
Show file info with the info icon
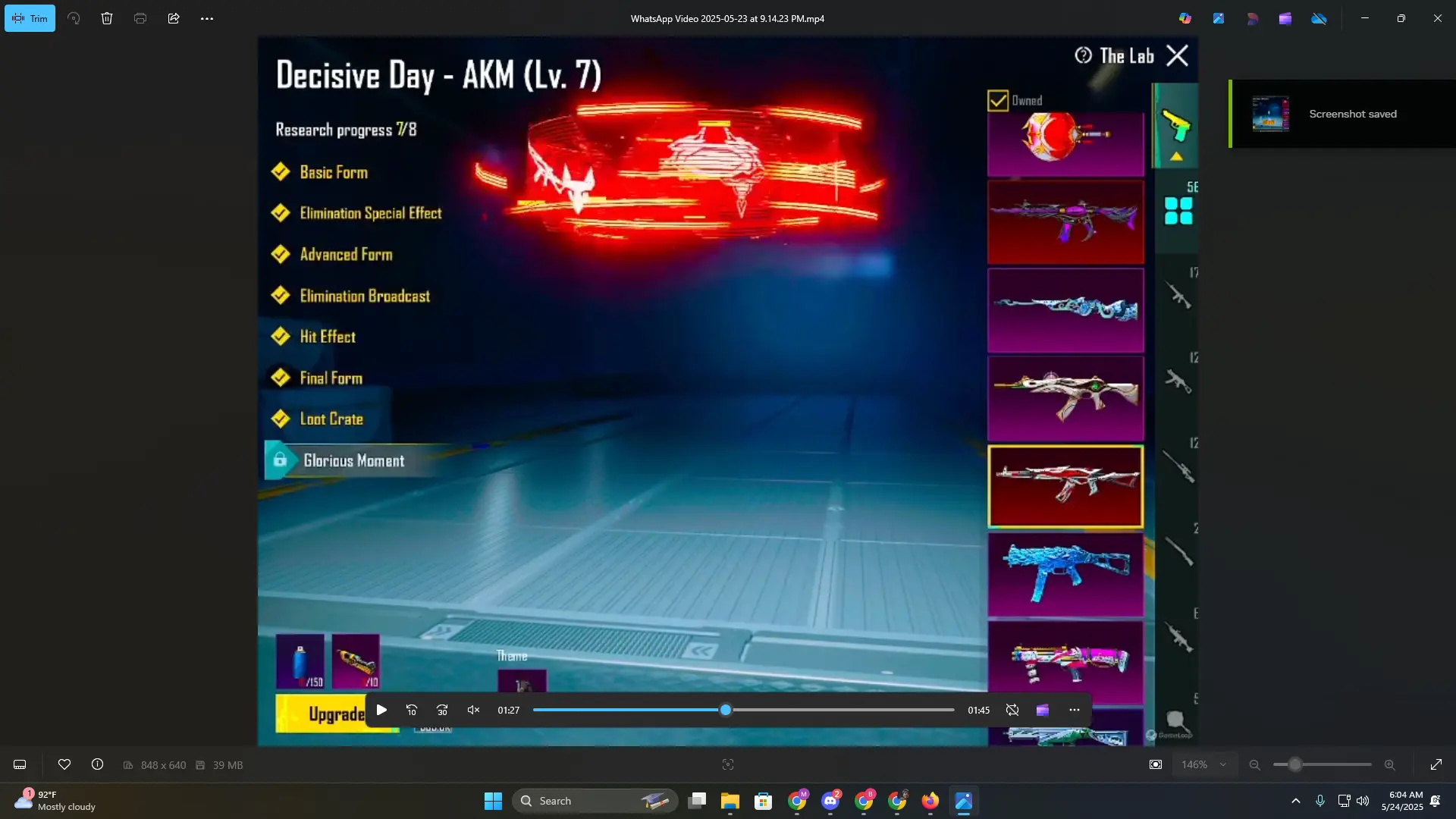click(98, 764)
